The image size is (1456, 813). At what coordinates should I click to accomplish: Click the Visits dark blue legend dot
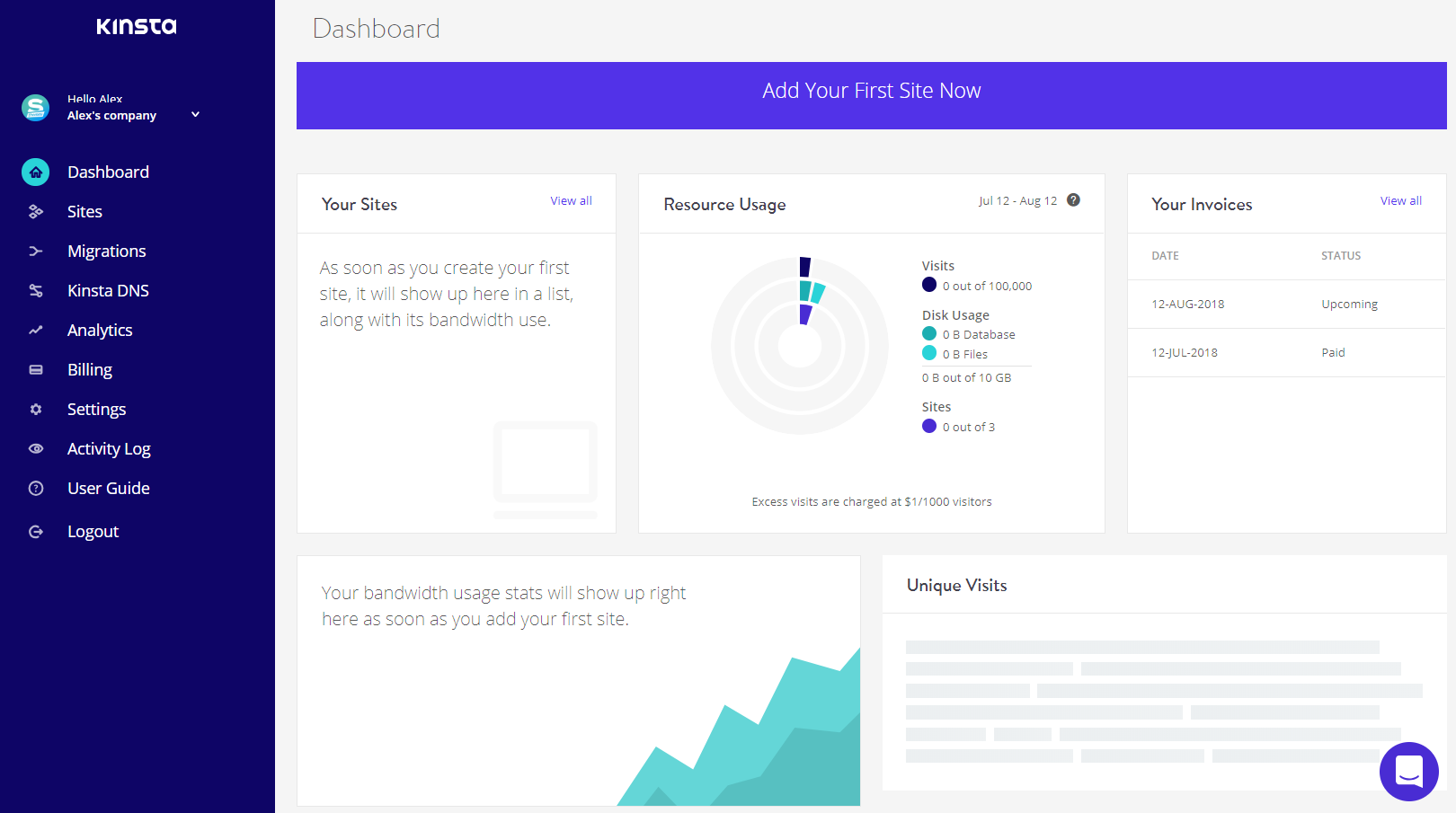929,285
